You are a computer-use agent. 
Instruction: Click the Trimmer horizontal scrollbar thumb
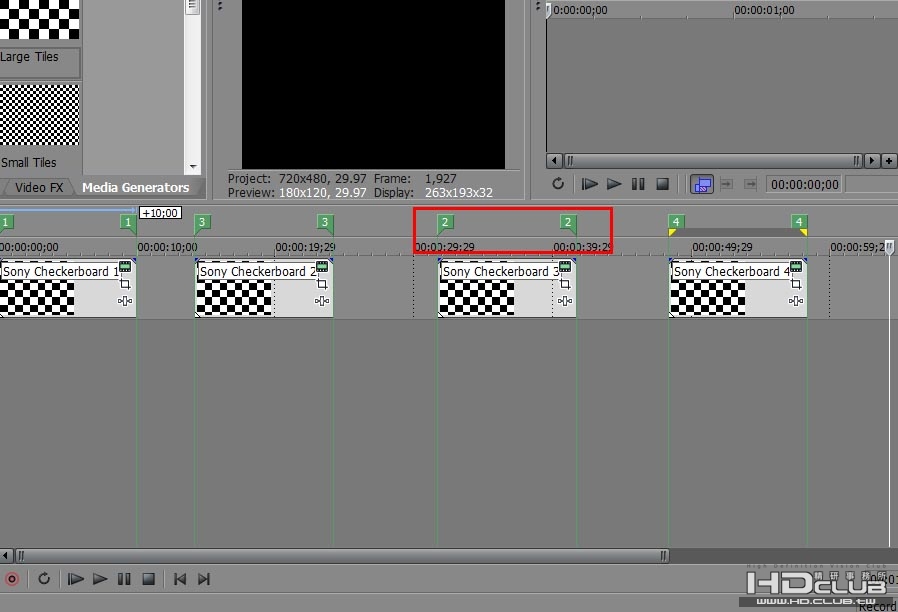point(713,161)
